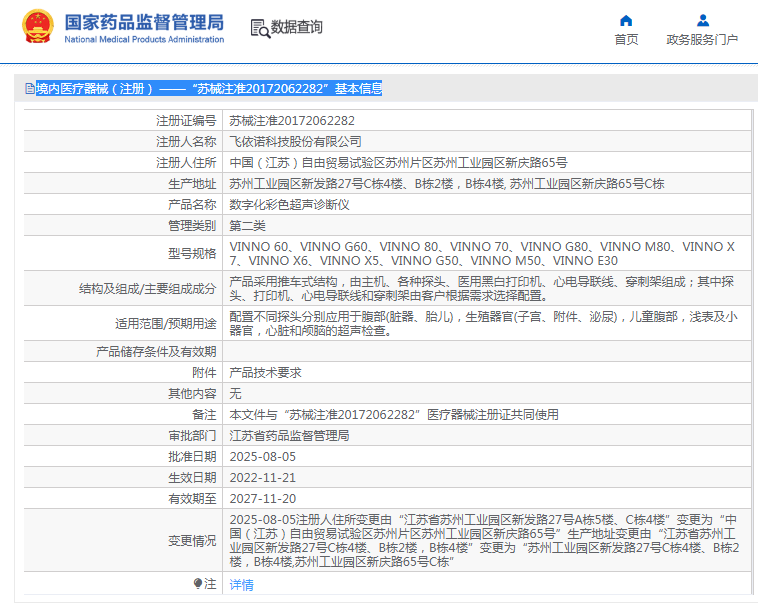The height and width of the screenshot is (604, 758).
Task: Click the 型号规格 label cell
Action: 123,253
